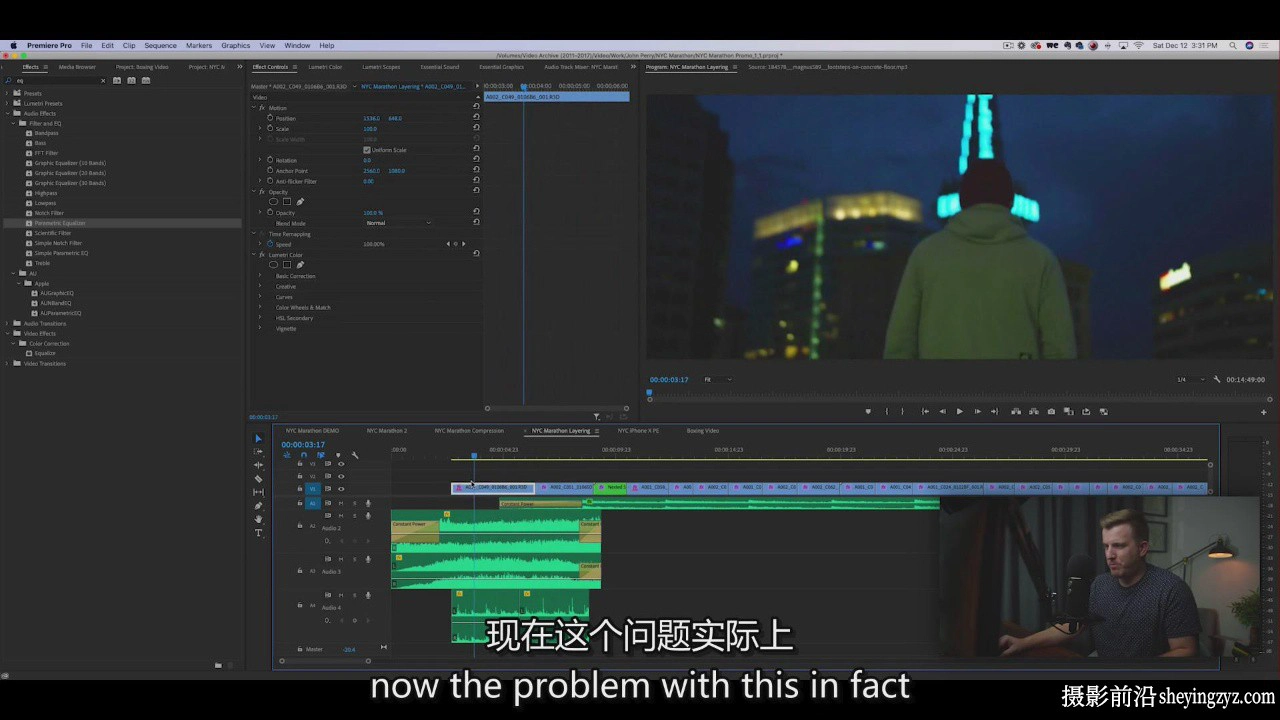Open NYC Marathon DEMO sequence tab
The width and height of the screenshot is (1280, 720).
click(312, 431)
